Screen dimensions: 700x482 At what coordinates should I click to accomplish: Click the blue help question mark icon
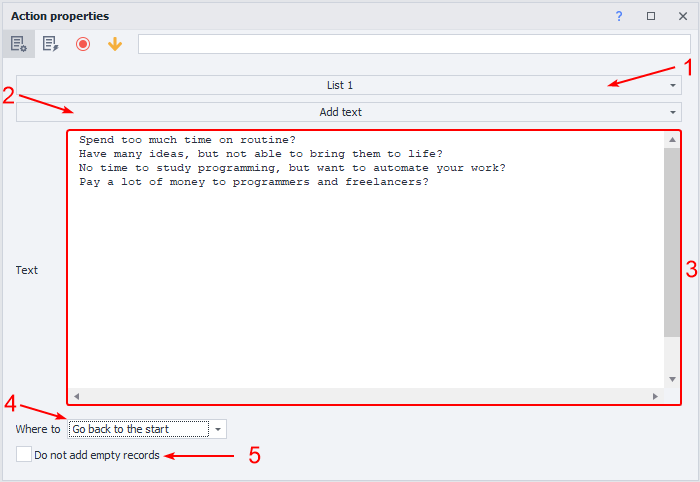point(619,16)
